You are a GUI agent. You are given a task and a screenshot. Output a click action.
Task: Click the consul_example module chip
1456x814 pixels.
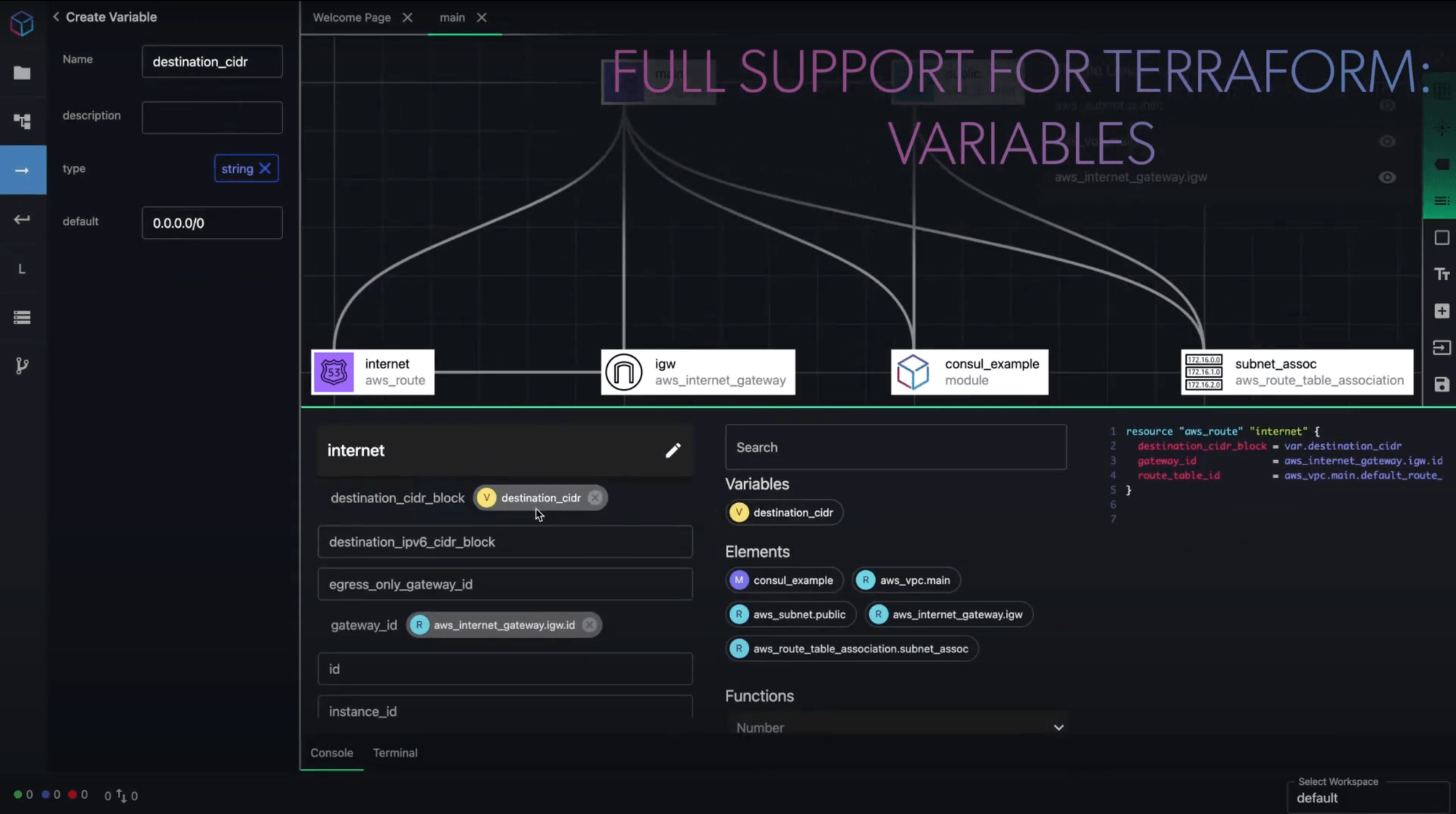784,580
